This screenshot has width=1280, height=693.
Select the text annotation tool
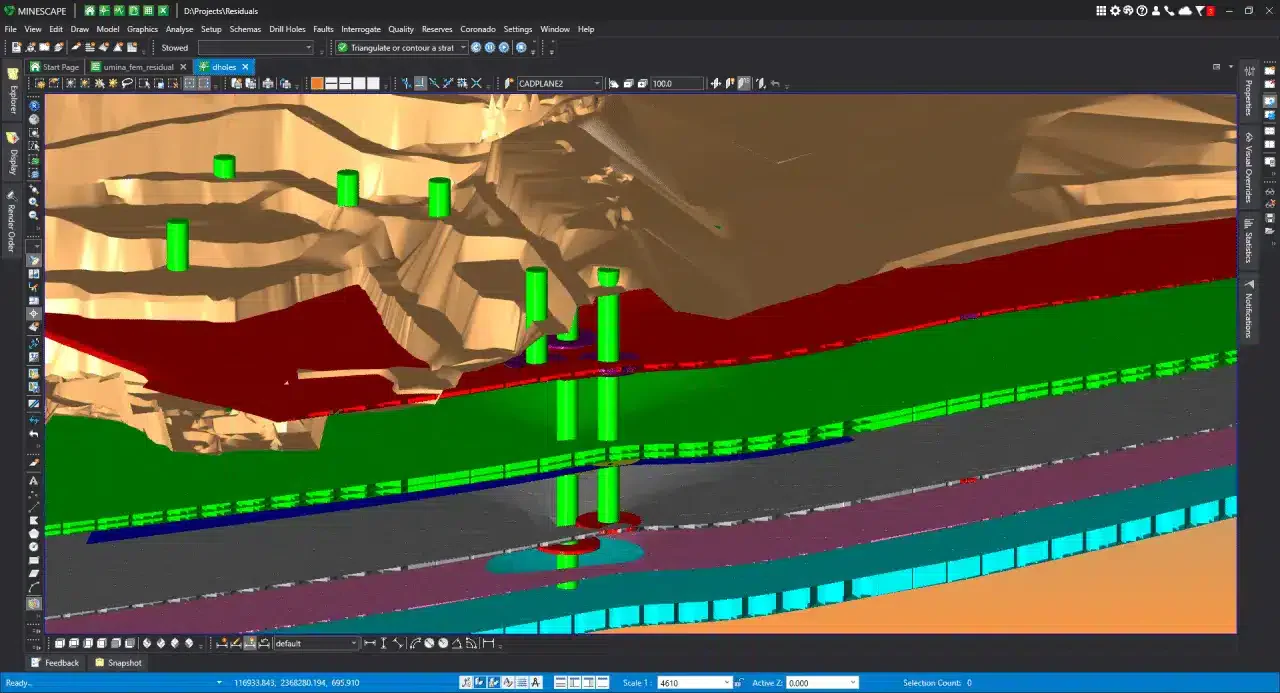(x=34, y=481)
